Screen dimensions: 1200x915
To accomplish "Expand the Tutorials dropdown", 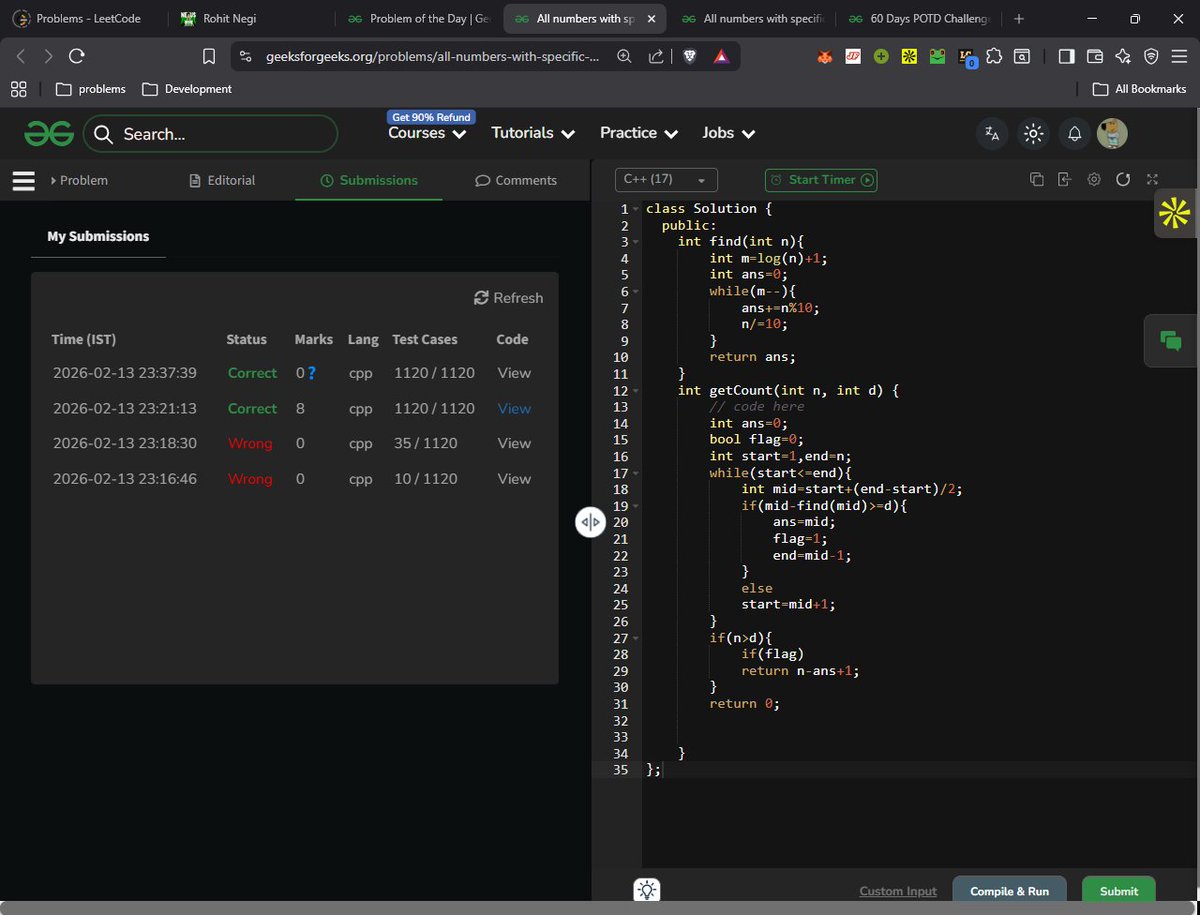I will pos(533,133).
